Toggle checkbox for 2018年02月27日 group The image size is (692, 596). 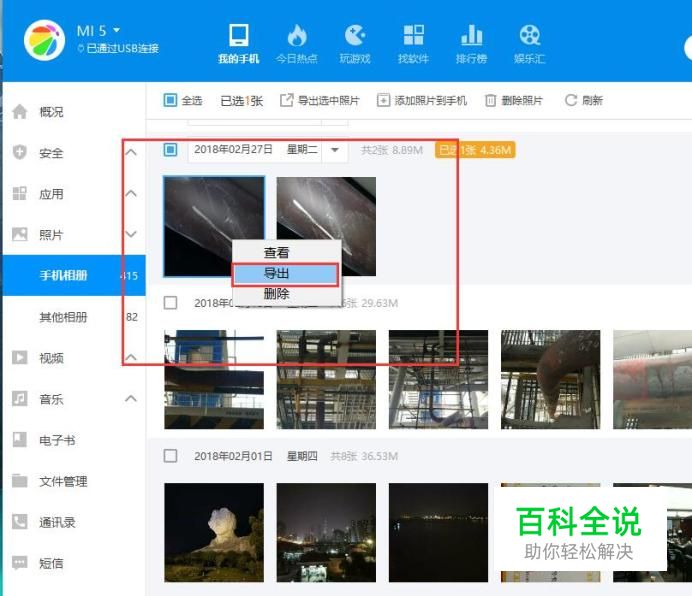pos(170,149)
